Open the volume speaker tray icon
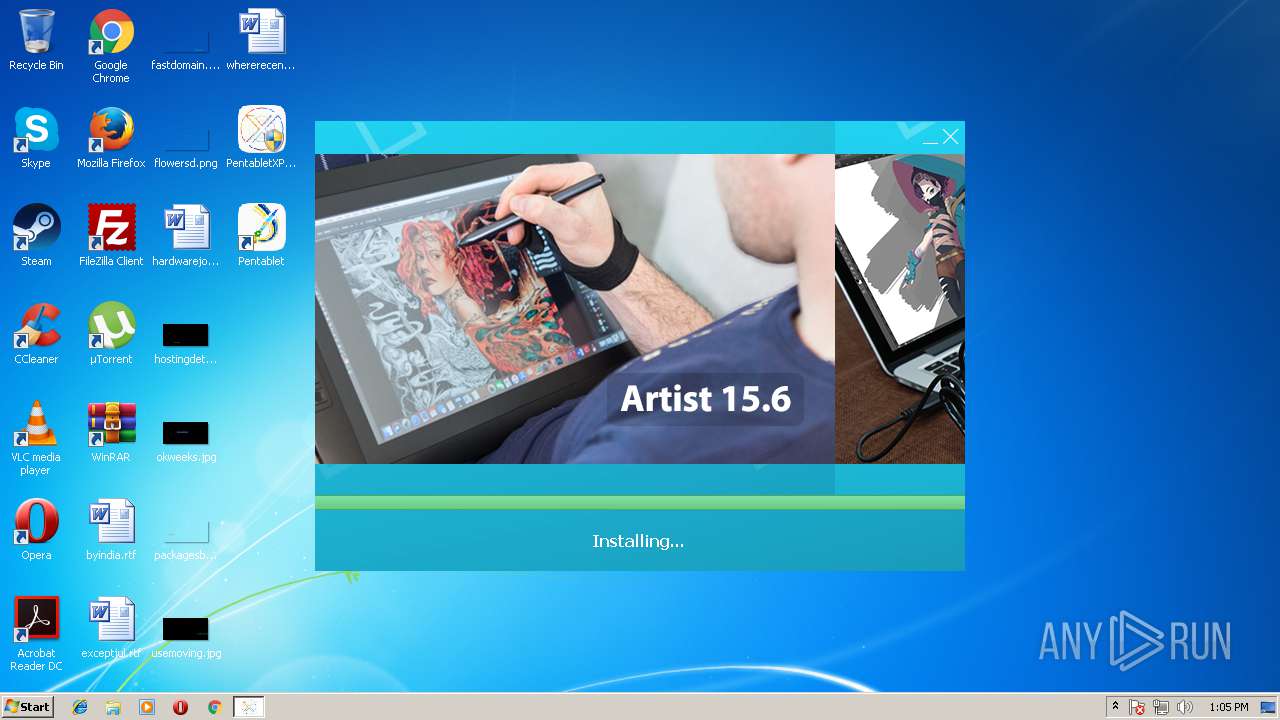 1185,707
